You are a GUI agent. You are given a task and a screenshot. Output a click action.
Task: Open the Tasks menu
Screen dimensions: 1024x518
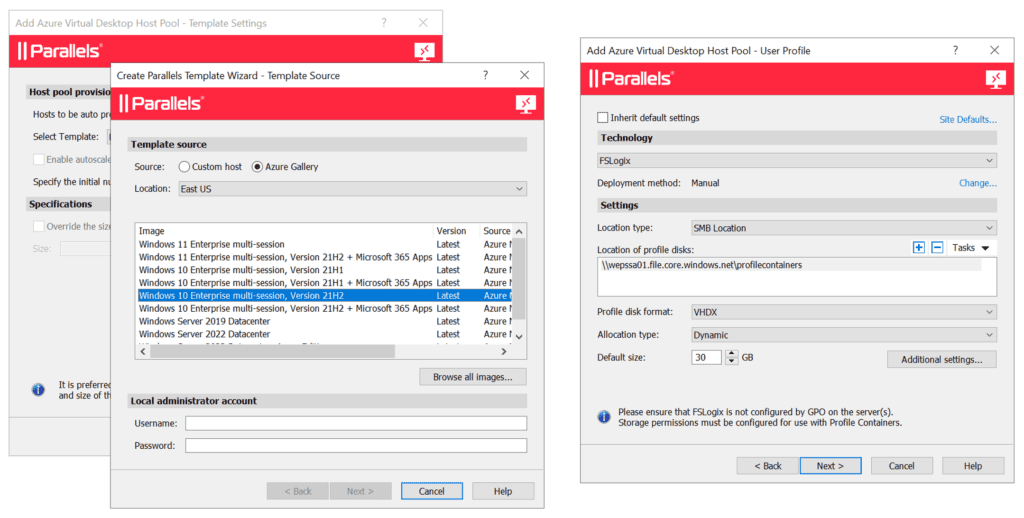point(970,247)
